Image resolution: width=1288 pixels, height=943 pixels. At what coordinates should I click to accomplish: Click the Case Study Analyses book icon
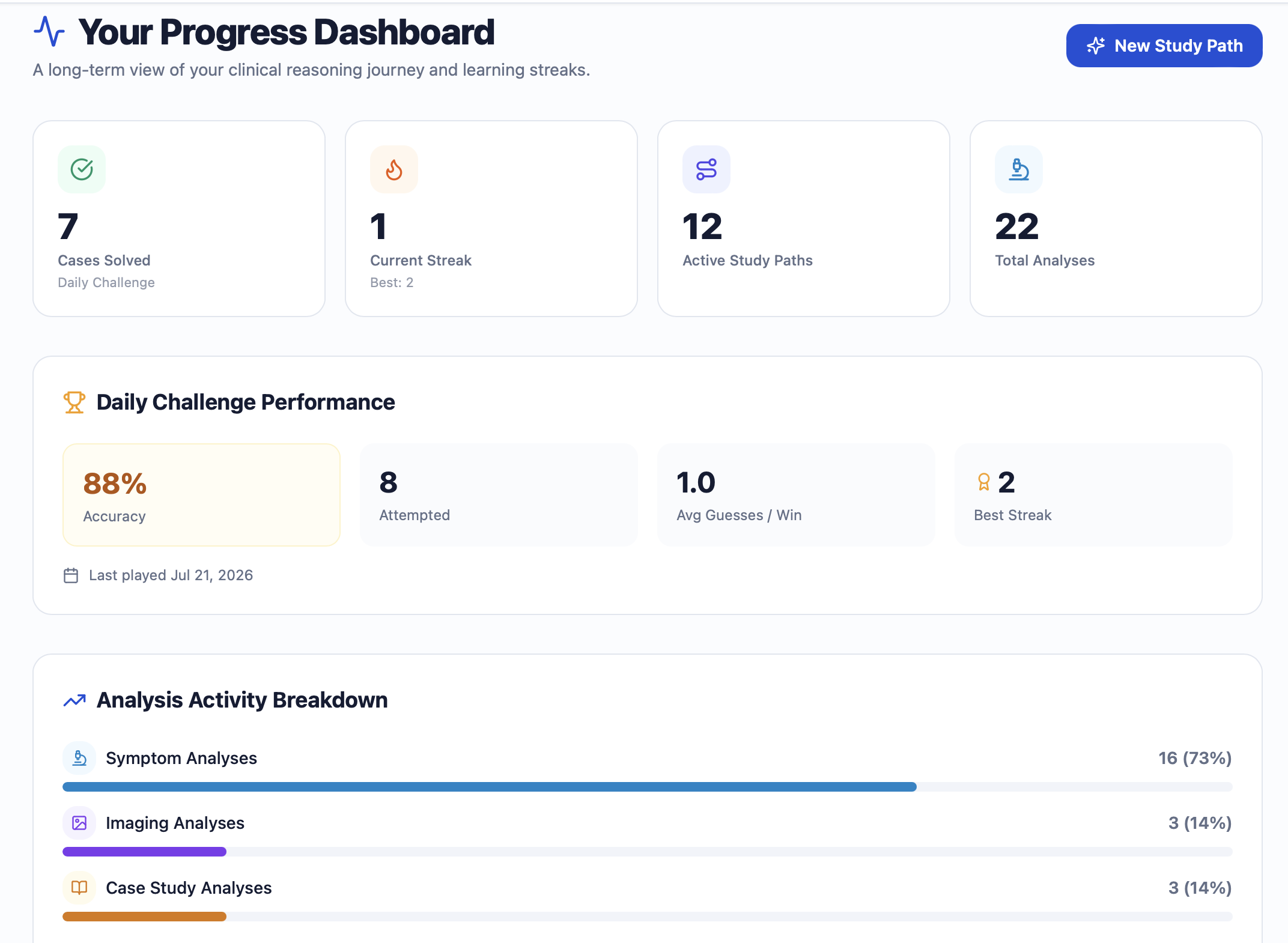point(79,888)
